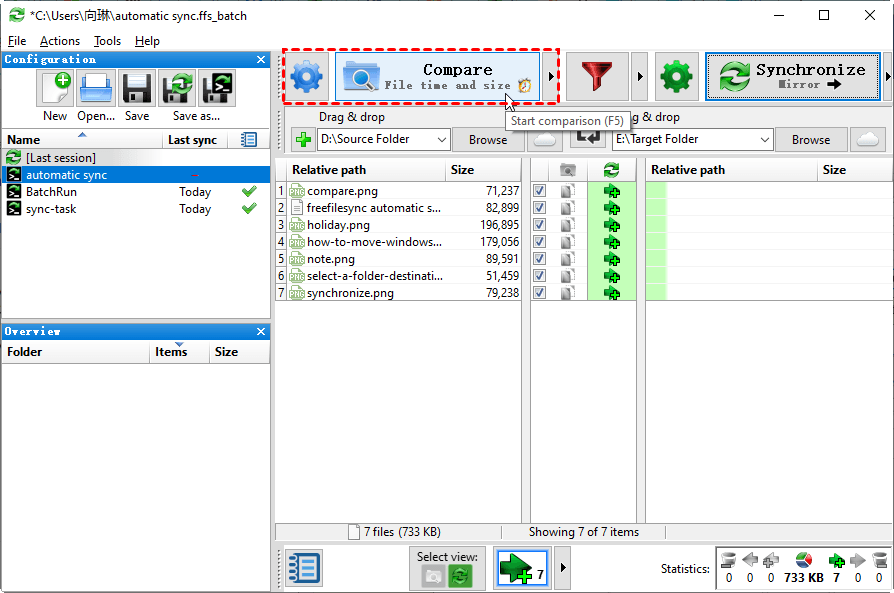
Task: Expand view filter options arrow
Action: point(563,567)
